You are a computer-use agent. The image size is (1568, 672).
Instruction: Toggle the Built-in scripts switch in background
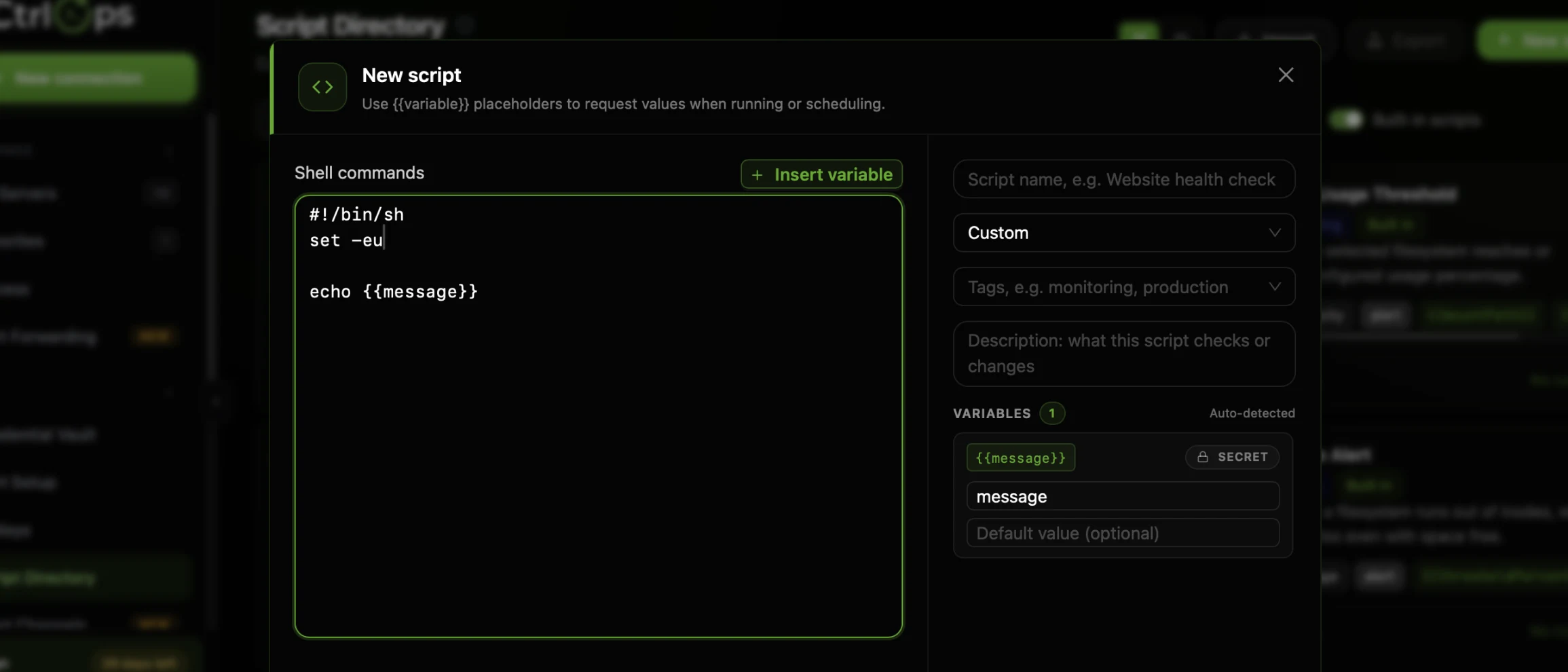click(1345, 120)
